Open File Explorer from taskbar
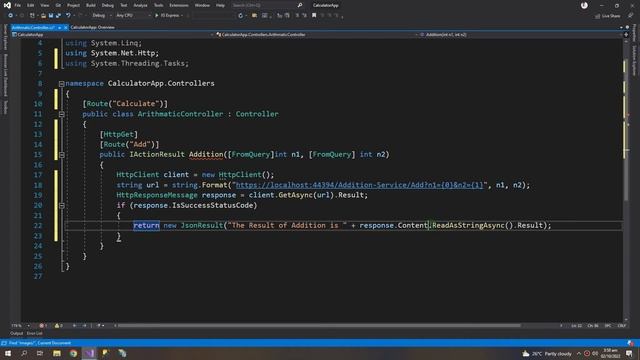 pyautogui.click(x=57, y=353)
